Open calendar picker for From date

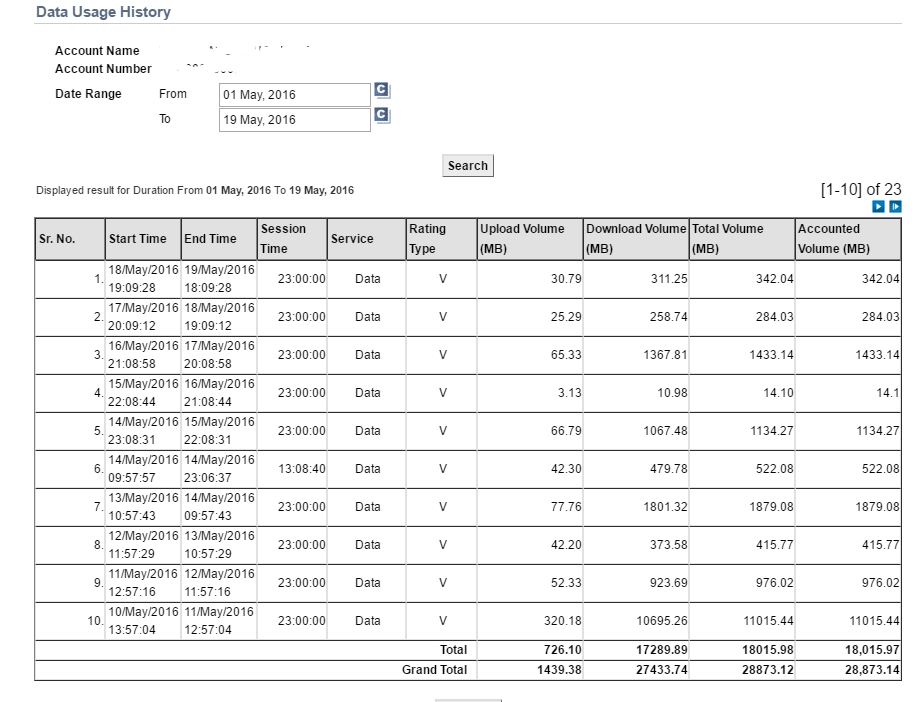pos(380,90)
